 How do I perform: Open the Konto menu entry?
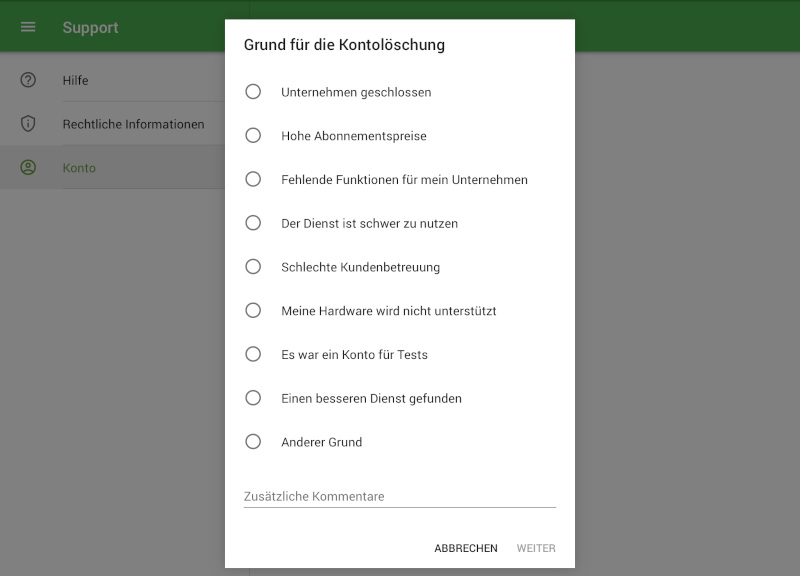click(112, 167)
